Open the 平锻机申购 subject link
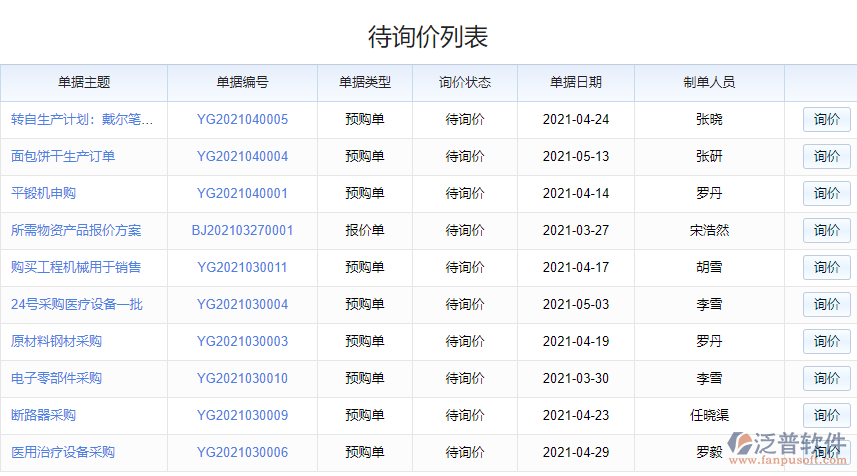This screenshot has width=857, height=476. pos(43,193)
